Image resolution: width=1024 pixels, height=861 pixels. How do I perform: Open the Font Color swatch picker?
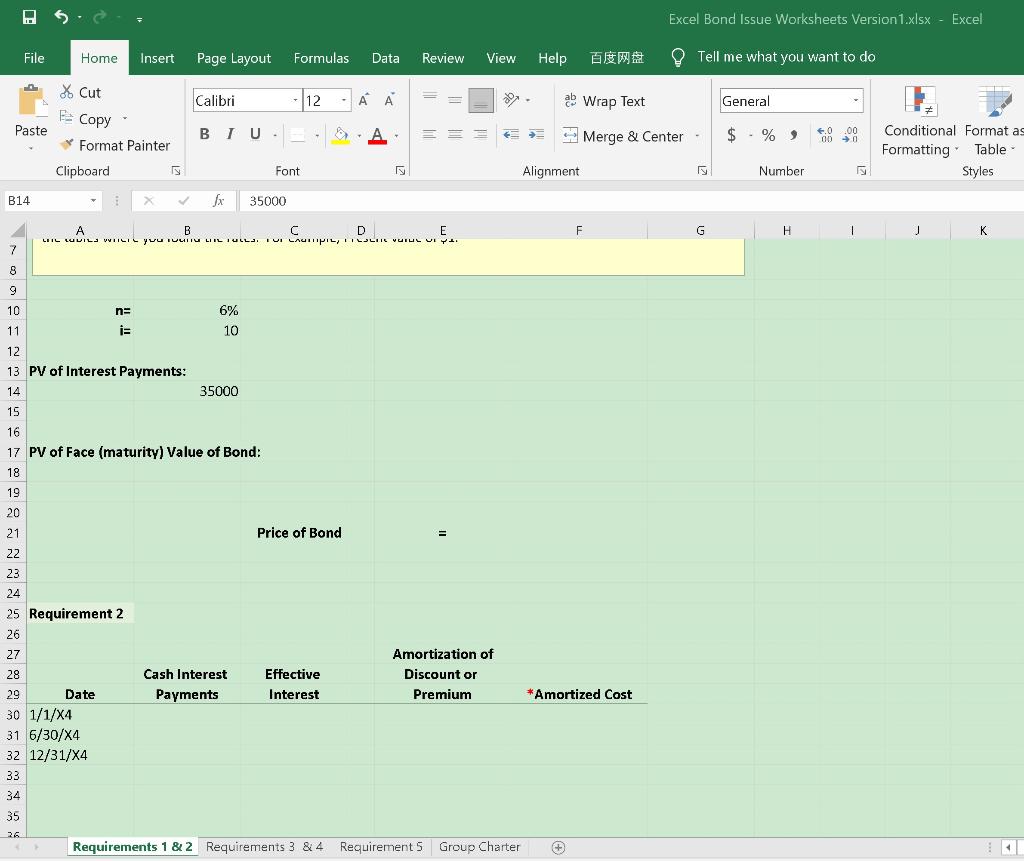396,136
